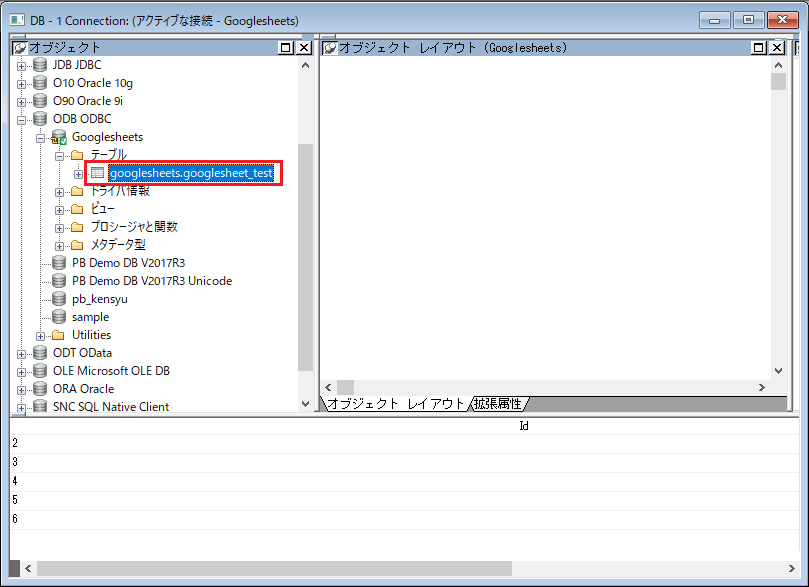Click the Id column header in results
The height and width of the screenshot is (587, 809).
[523, 425]
